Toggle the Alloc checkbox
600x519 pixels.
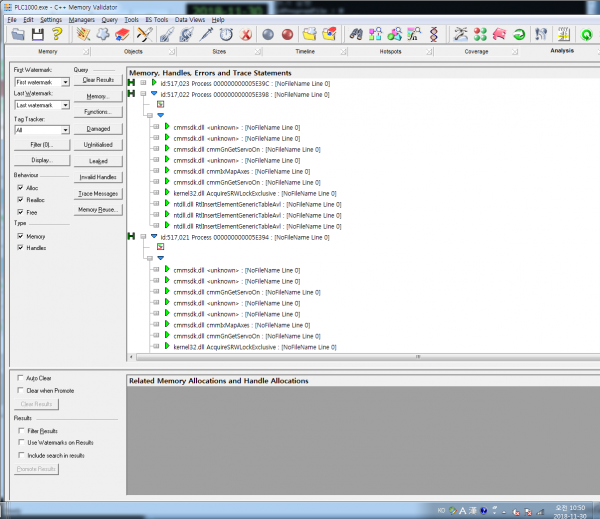click(x=20, y=188)
